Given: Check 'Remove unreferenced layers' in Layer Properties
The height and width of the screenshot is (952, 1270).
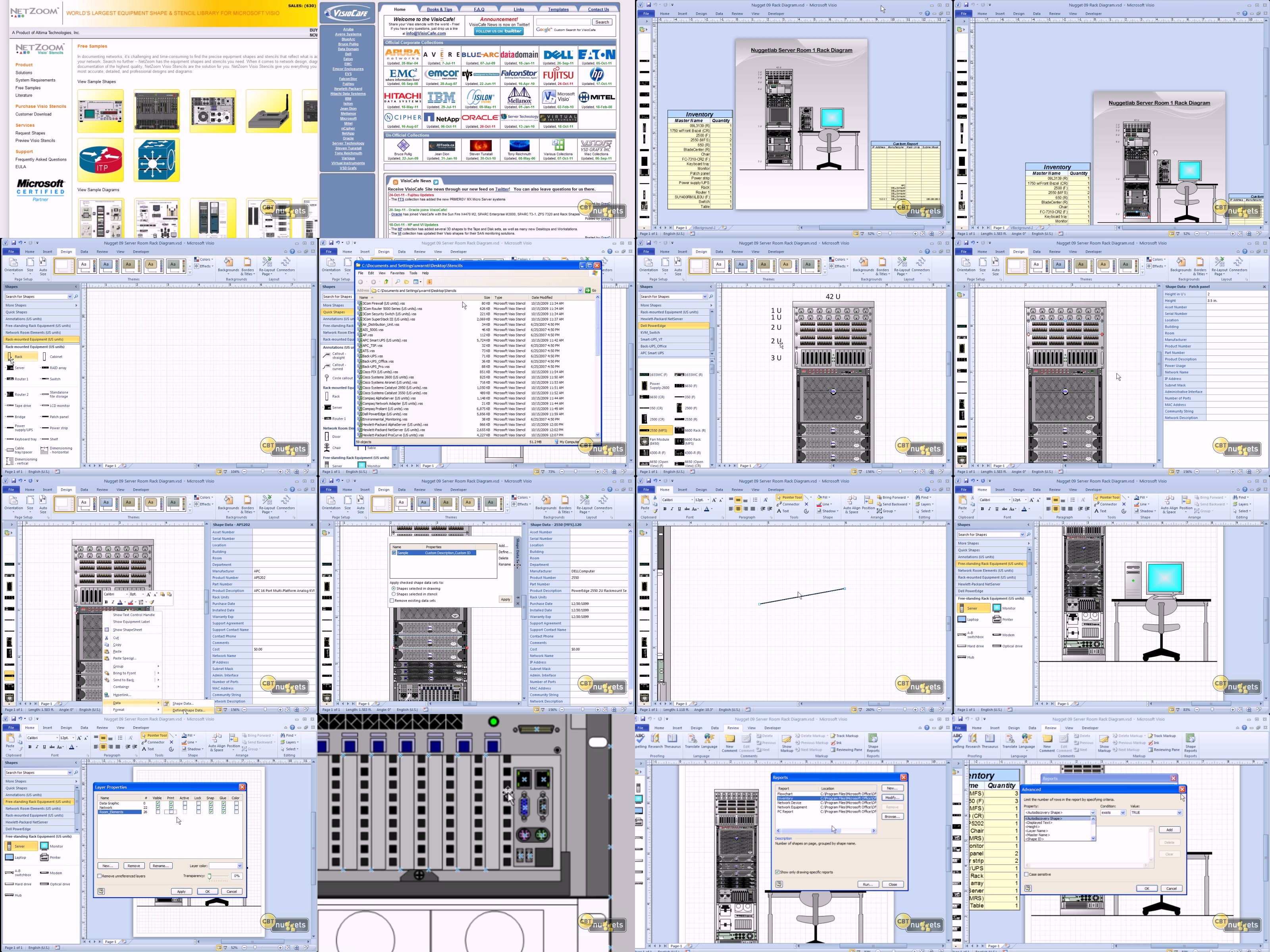Looking at the screenshot, I should click(x=100, y=876).
